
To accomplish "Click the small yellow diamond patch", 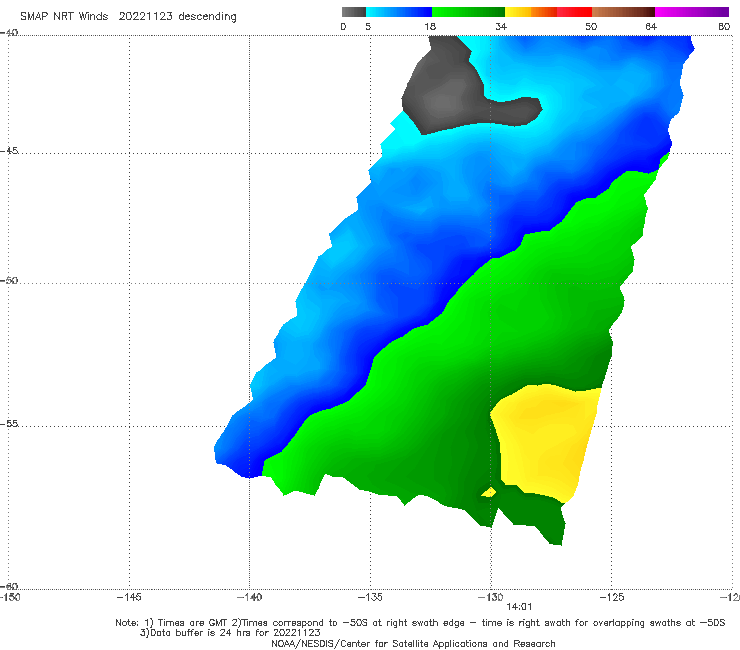I will point(489,492).
